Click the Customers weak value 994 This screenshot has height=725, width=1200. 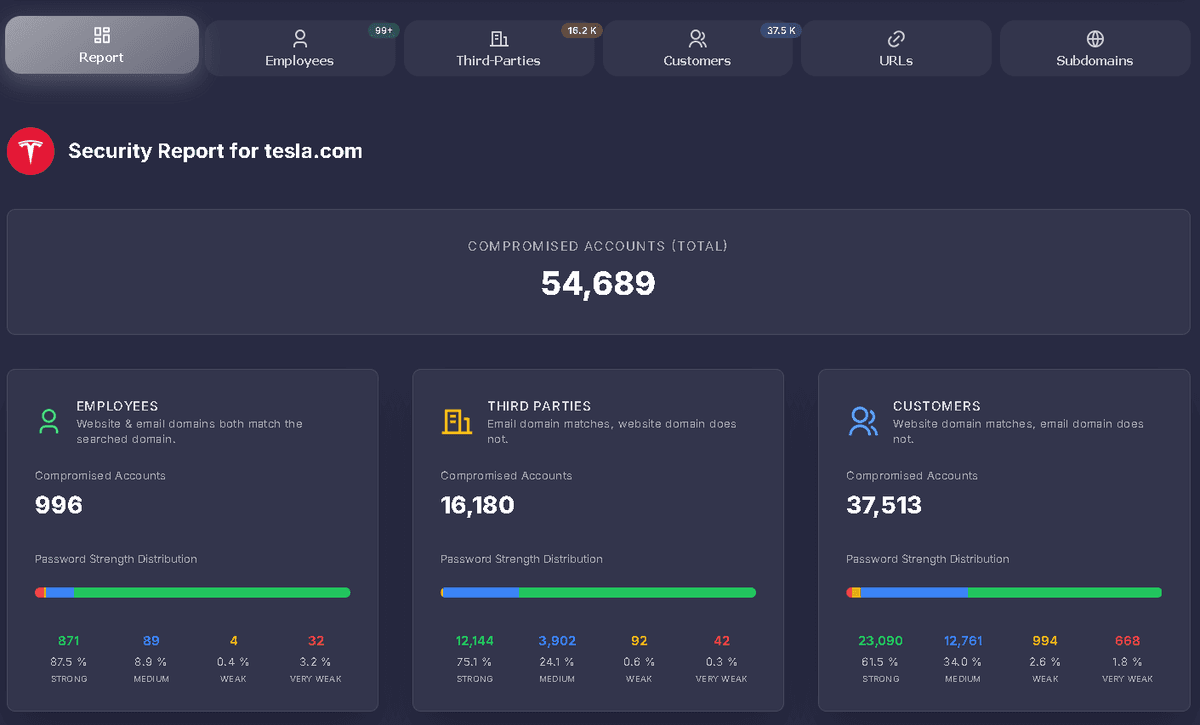pyautogui.click(x=1045, y=641)
